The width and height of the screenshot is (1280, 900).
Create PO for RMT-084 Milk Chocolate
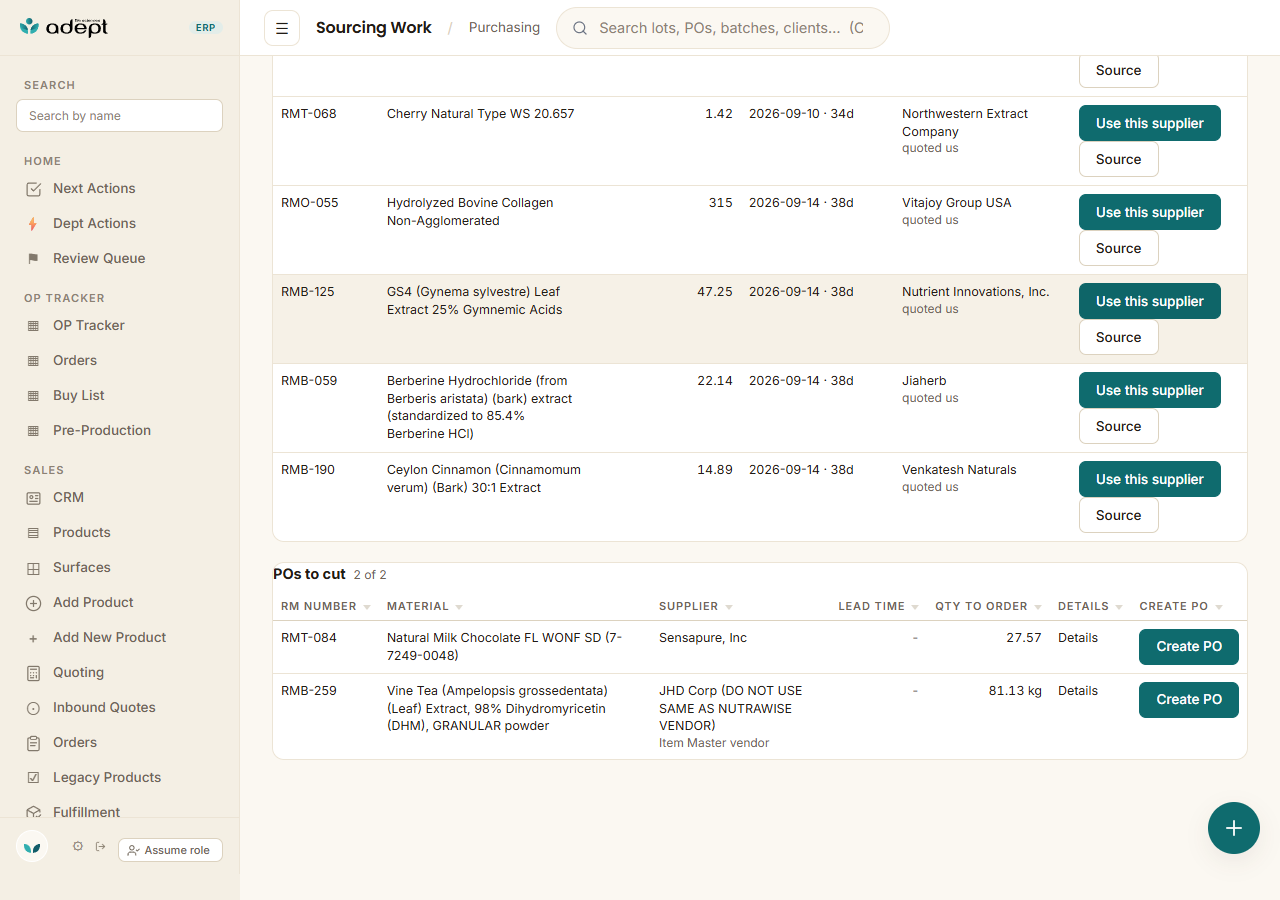pos(1189,647)
